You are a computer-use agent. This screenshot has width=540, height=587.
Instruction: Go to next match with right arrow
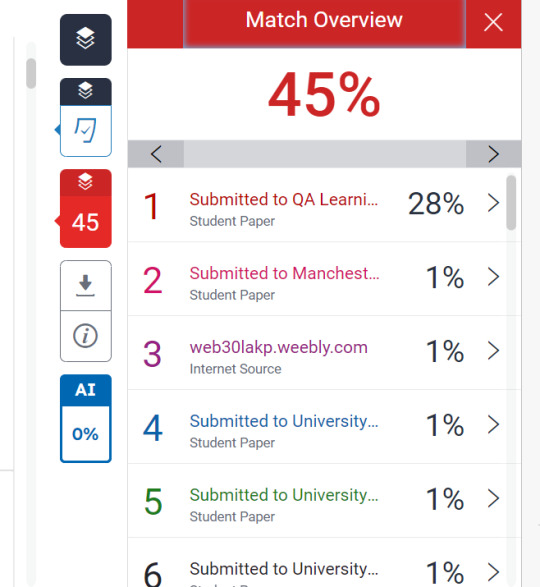pos(493,154)
